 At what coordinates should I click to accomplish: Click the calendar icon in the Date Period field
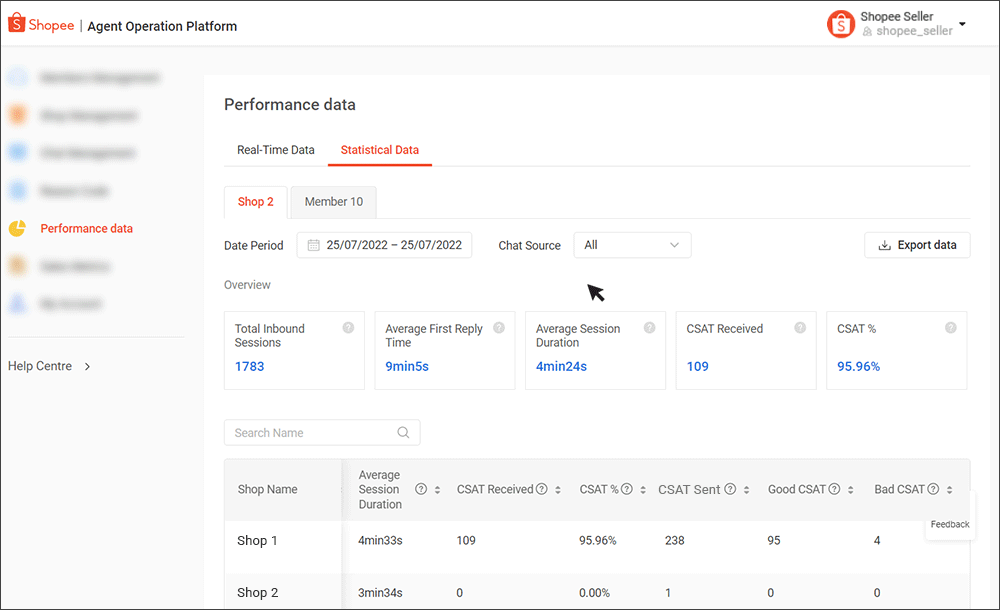point(313,244)
